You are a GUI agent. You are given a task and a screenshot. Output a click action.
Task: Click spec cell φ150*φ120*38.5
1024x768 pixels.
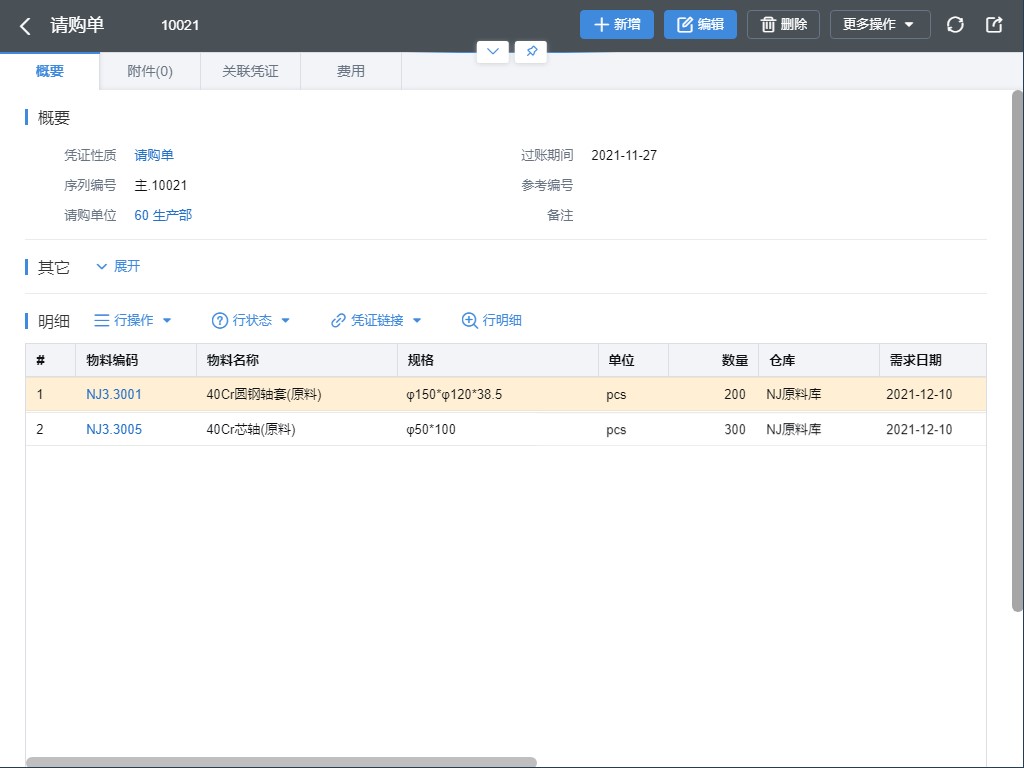click(x=454, y=394)
